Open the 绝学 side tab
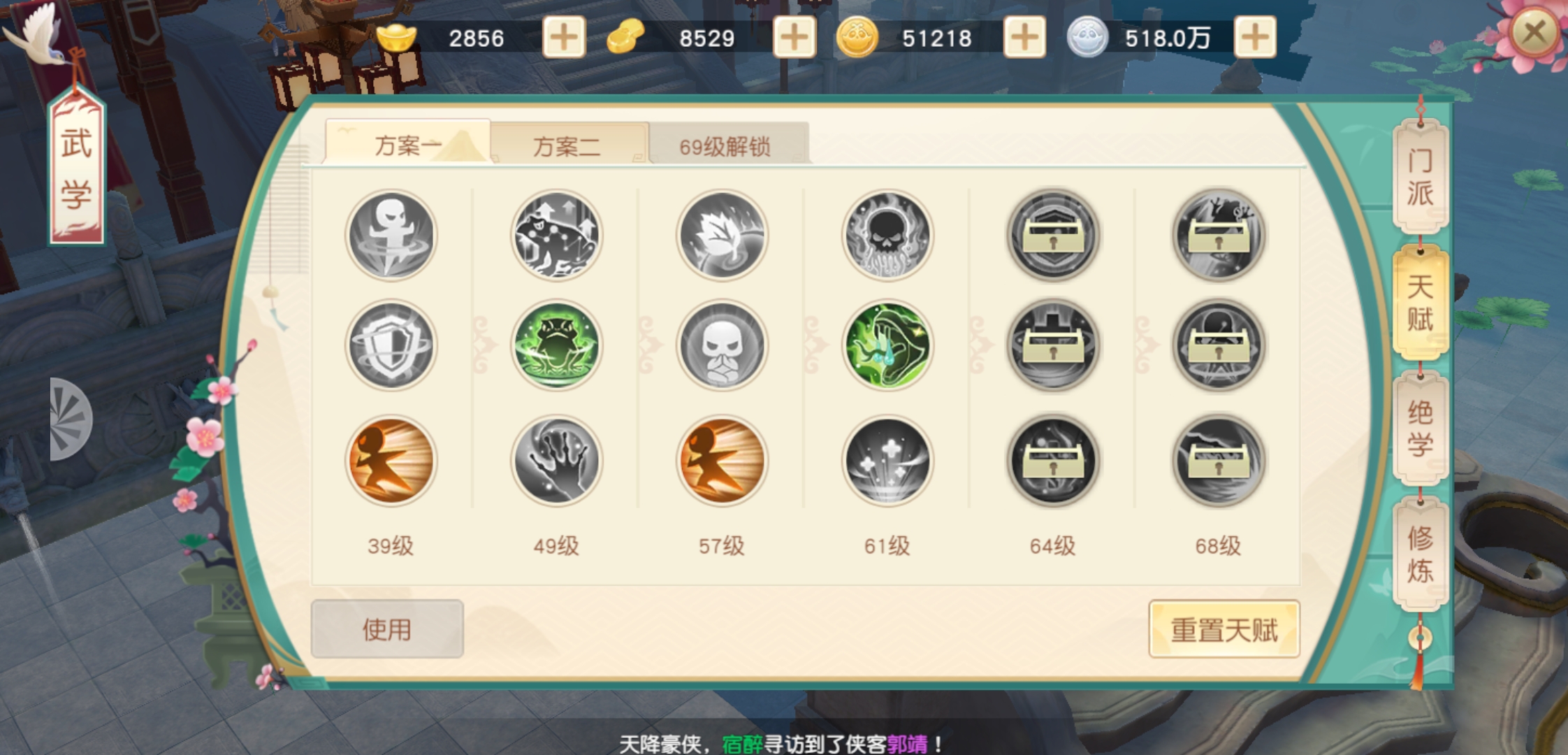The height and width of the screenshot is (755, 1568). (x=1420, y=428)
